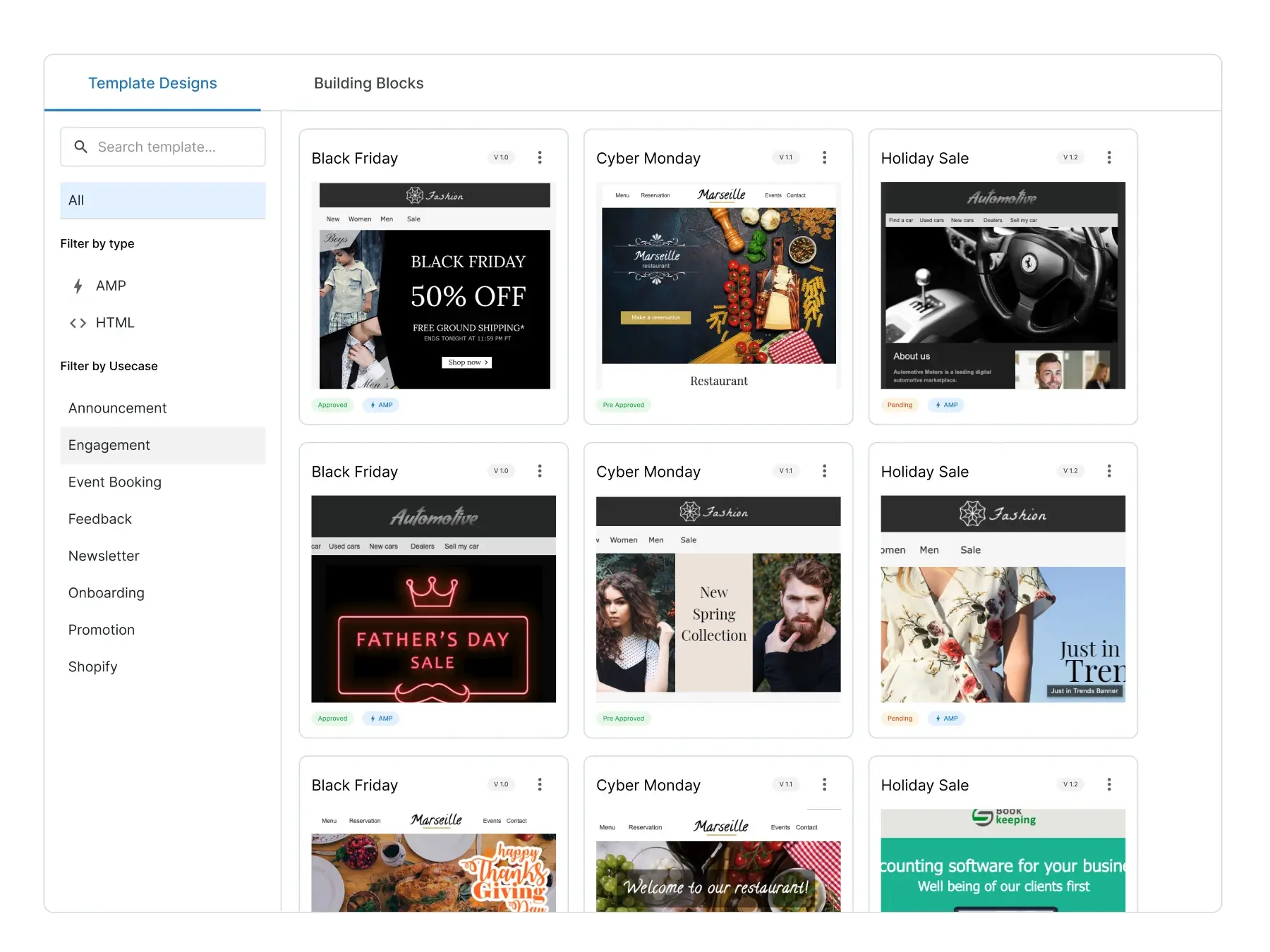Open options menu for first Black Friday template
The width and height of the screenshot is (1270, 952).
[540, 157]
